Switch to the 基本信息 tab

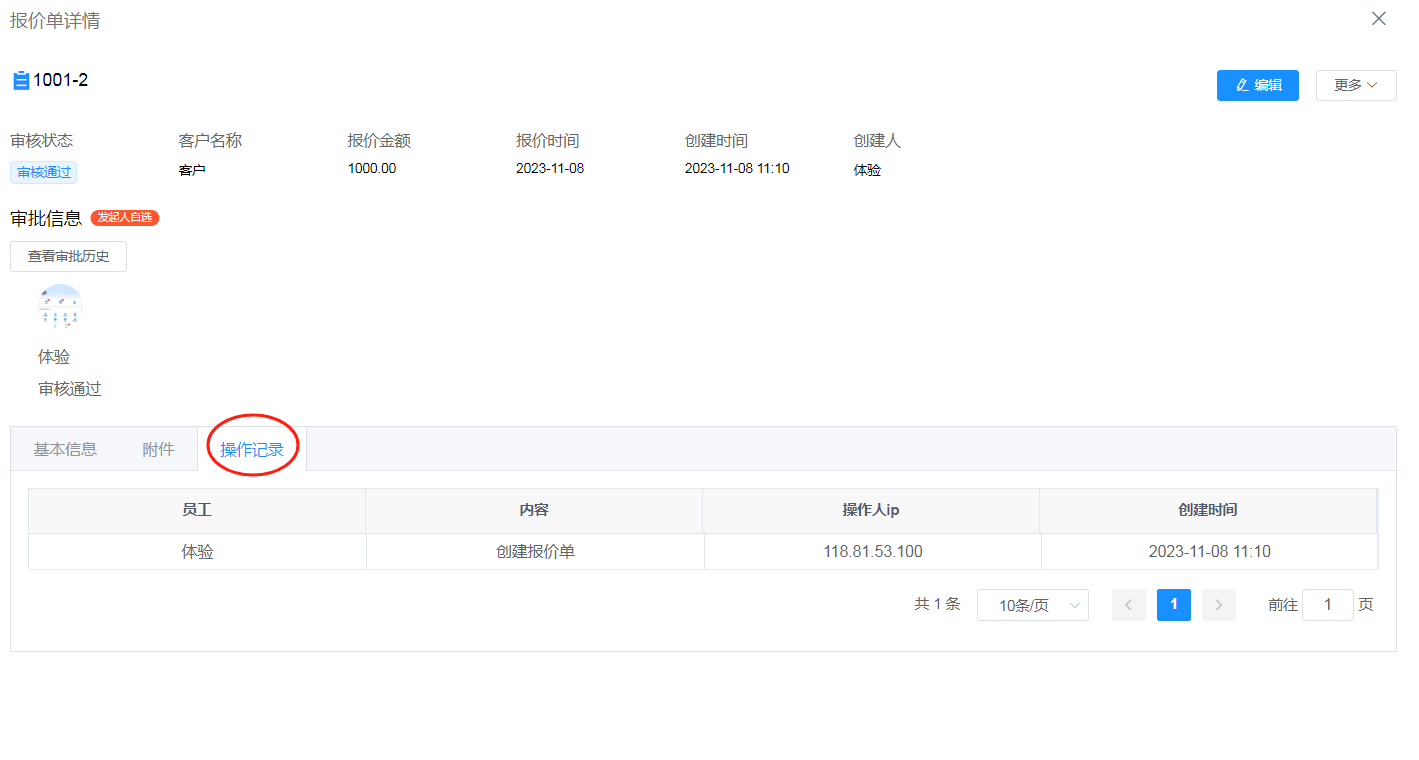point(65,449)
